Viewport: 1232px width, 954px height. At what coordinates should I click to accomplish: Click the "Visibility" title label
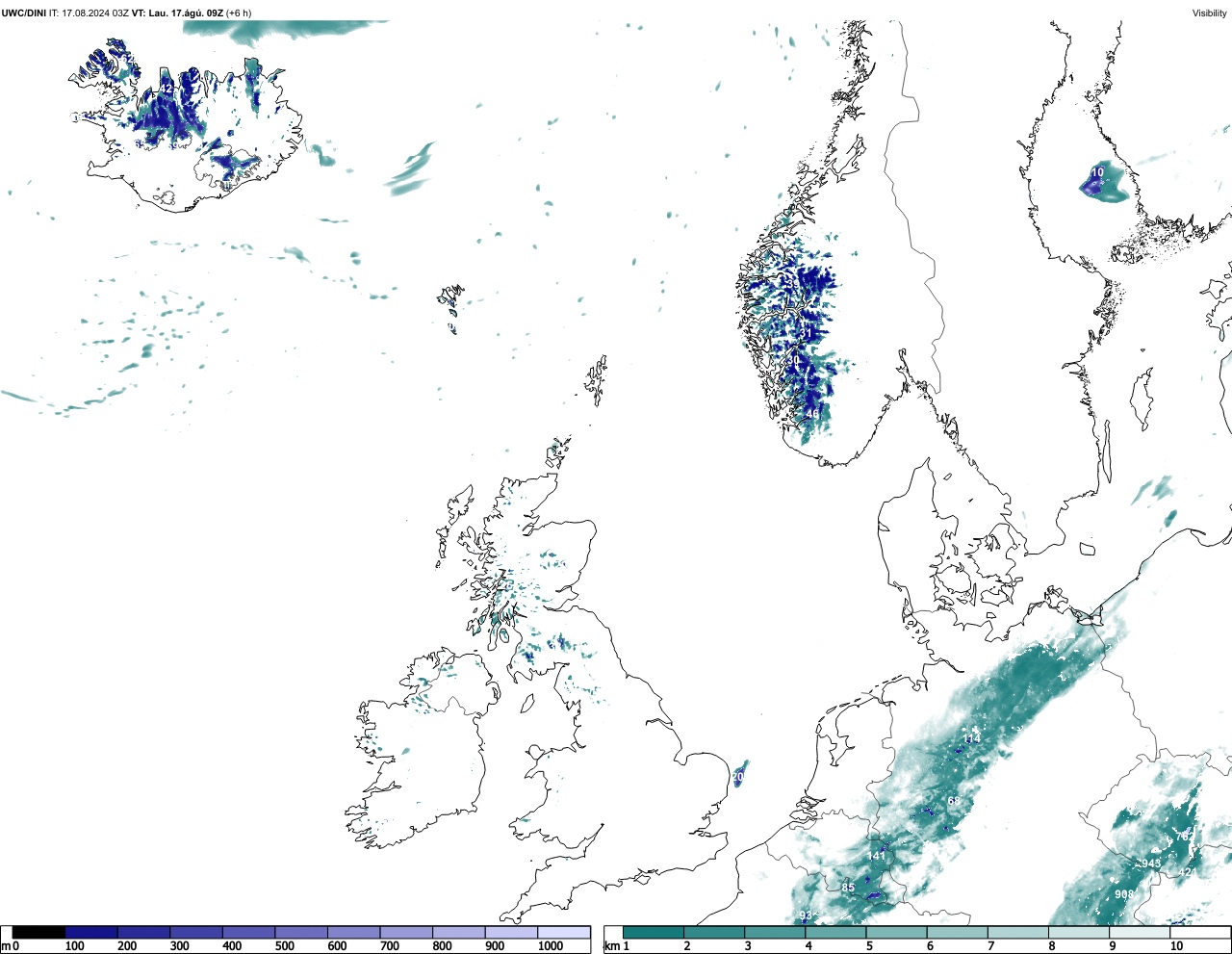coord(1209,13)
